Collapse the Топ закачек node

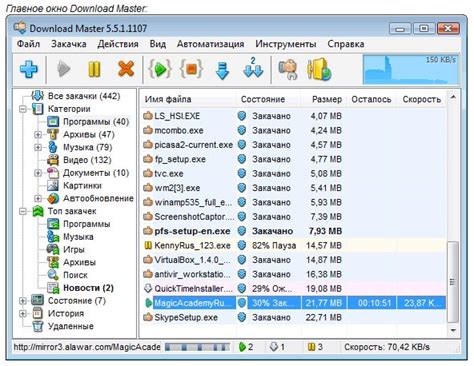tap(23, 211)
